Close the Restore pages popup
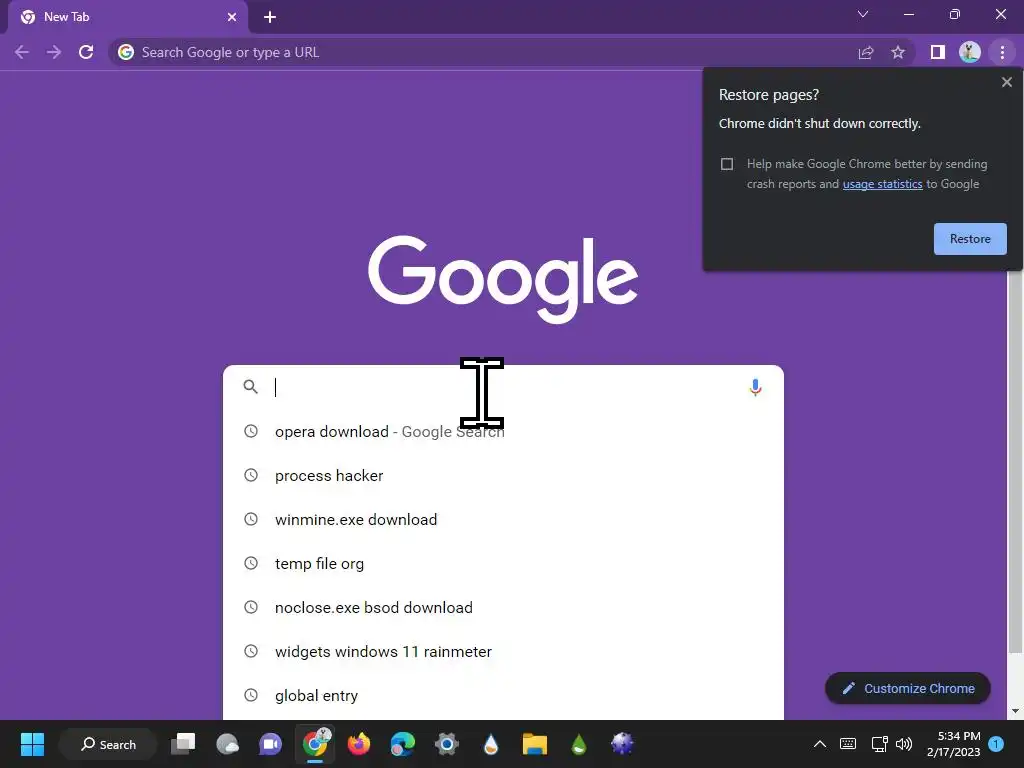Screen dimensions: 1024x768 click(x=1006, y=82)
